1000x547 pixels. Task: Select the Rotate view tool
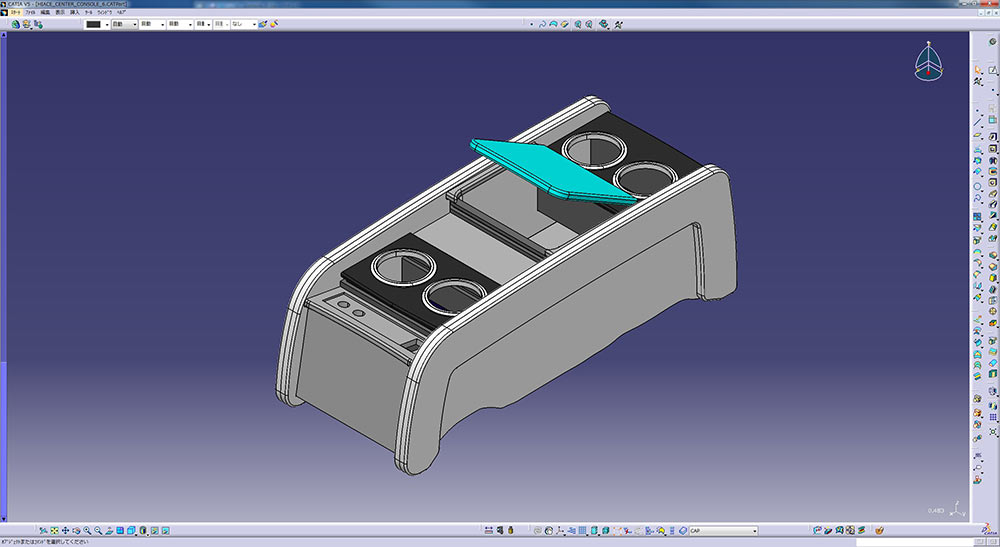click(77, 530)
